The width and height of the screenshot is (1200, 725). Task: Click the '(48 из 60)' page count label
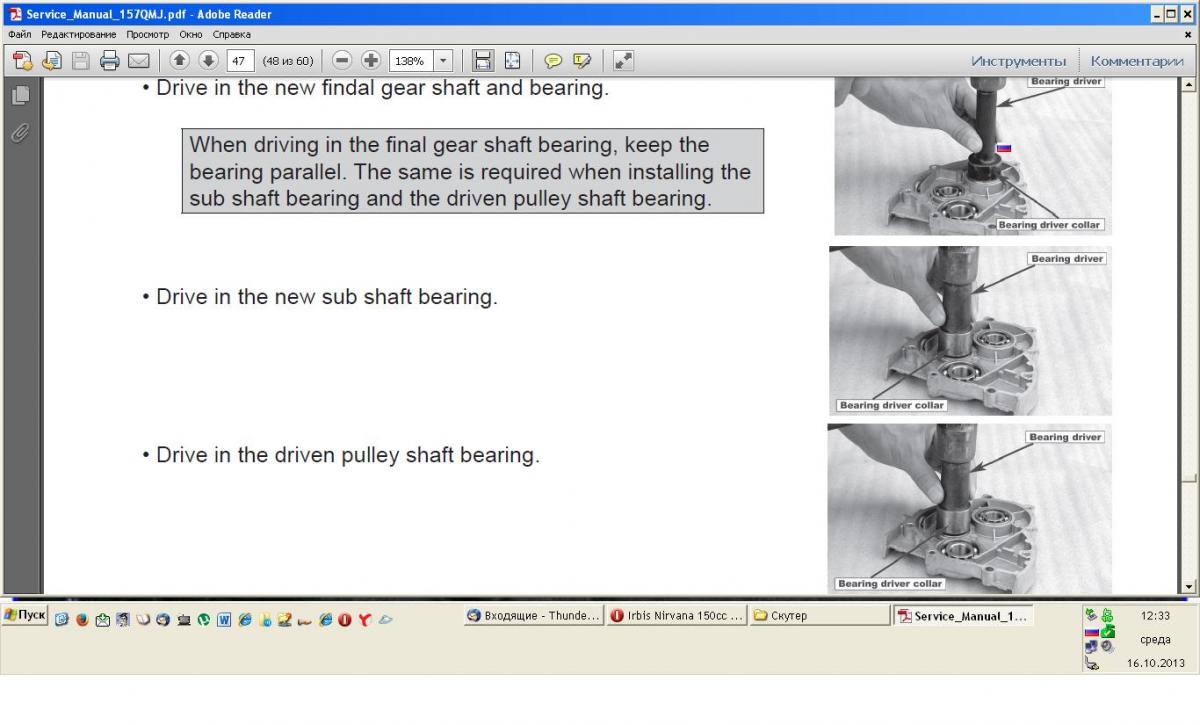click(288, 61)
